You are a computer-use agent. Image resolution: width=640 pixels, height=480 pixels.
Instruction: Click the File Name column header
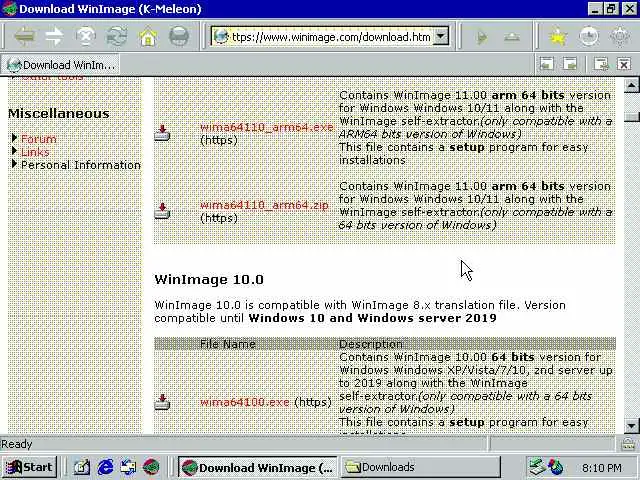click(227, 344)
